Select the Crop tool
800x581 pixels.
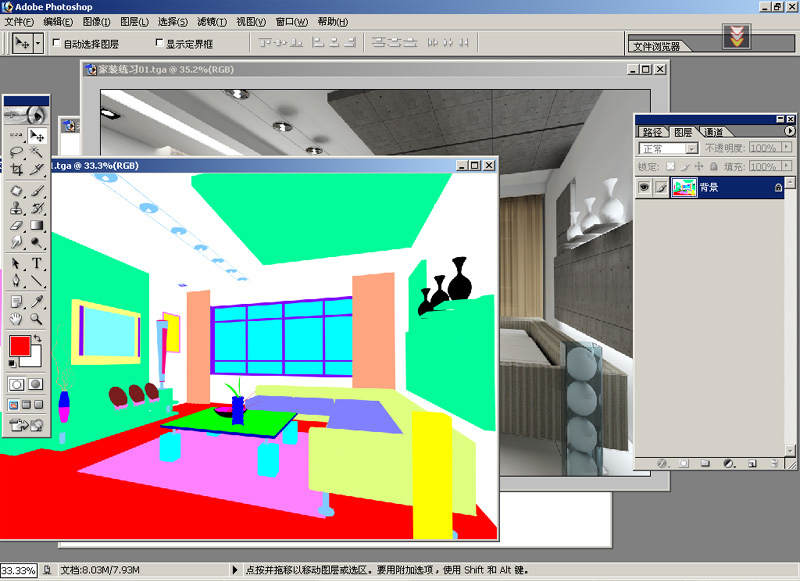click(x=16, y=169)
